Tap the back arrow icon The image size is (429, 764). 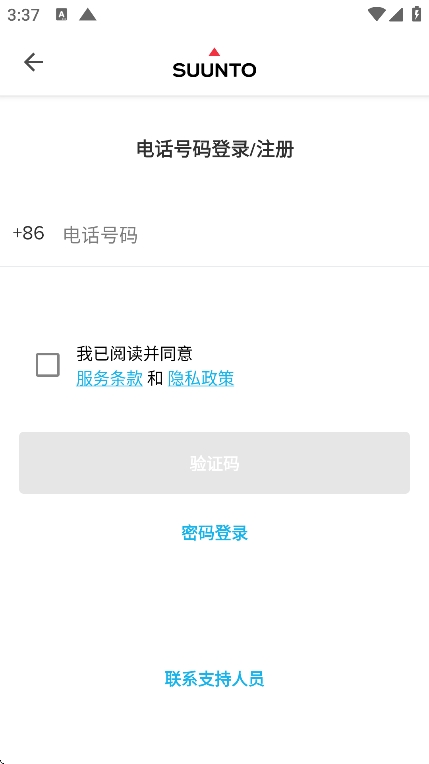33,62
